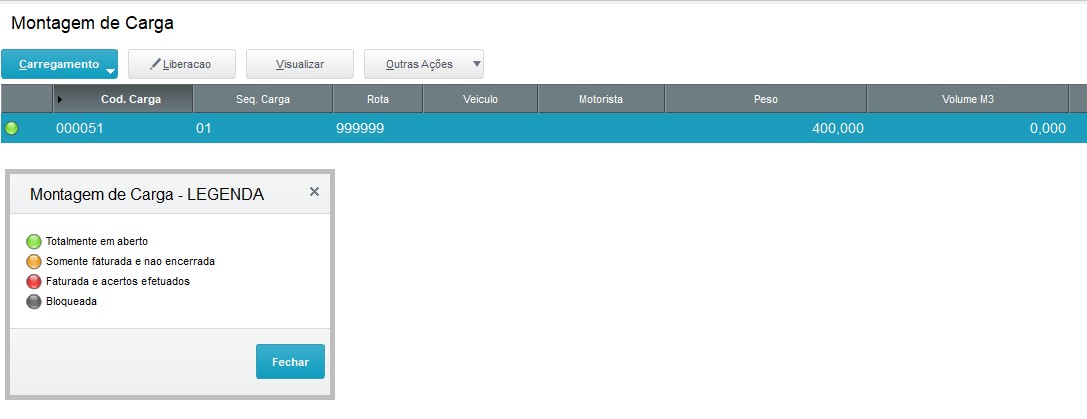The image size is (1087, 419).
Task: Select the Motorista column header
Action: [x=601, y=99]
